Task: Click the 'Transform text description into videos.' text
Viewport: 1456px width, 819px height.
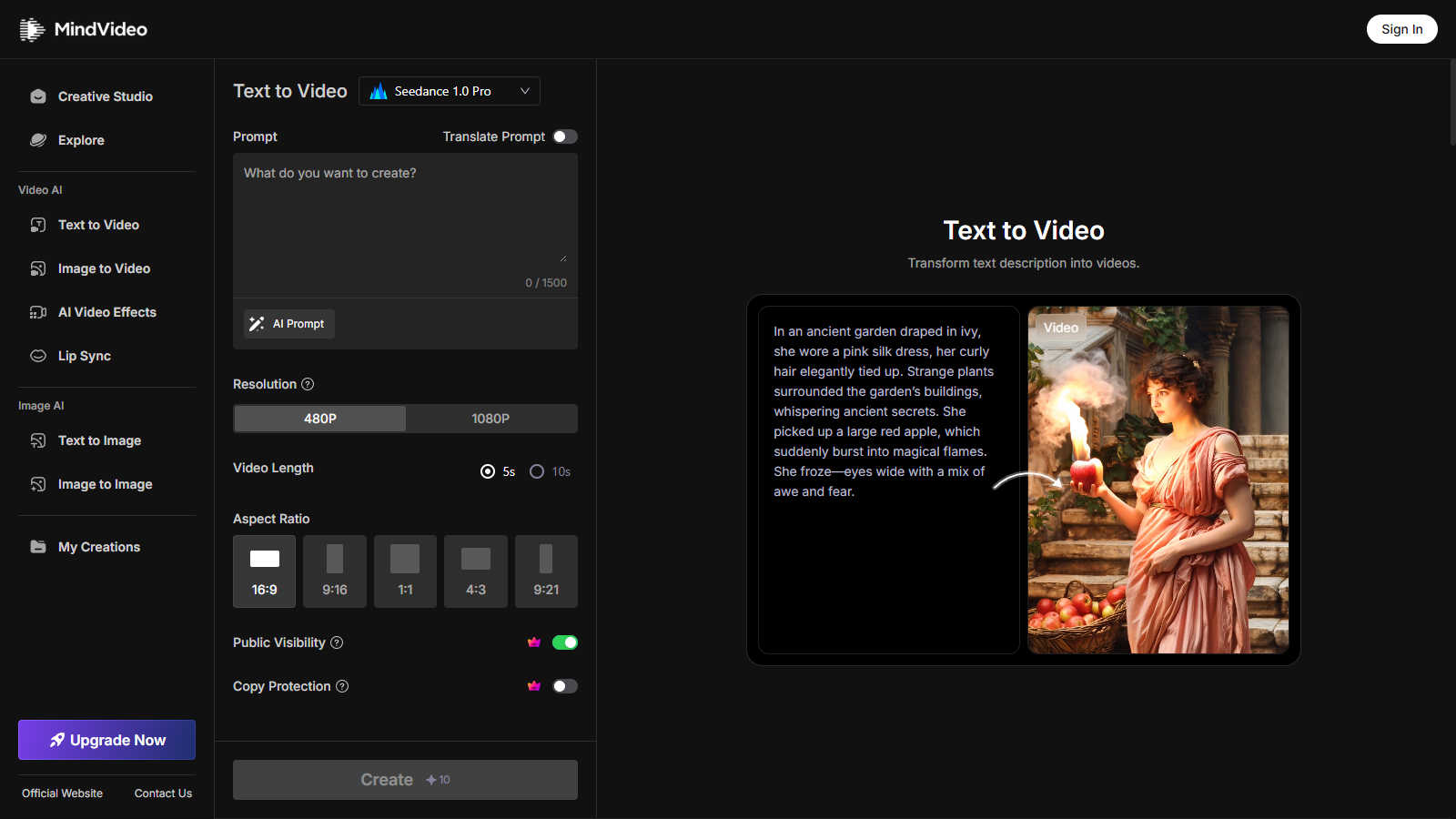Action: [x=1023, y=263]
